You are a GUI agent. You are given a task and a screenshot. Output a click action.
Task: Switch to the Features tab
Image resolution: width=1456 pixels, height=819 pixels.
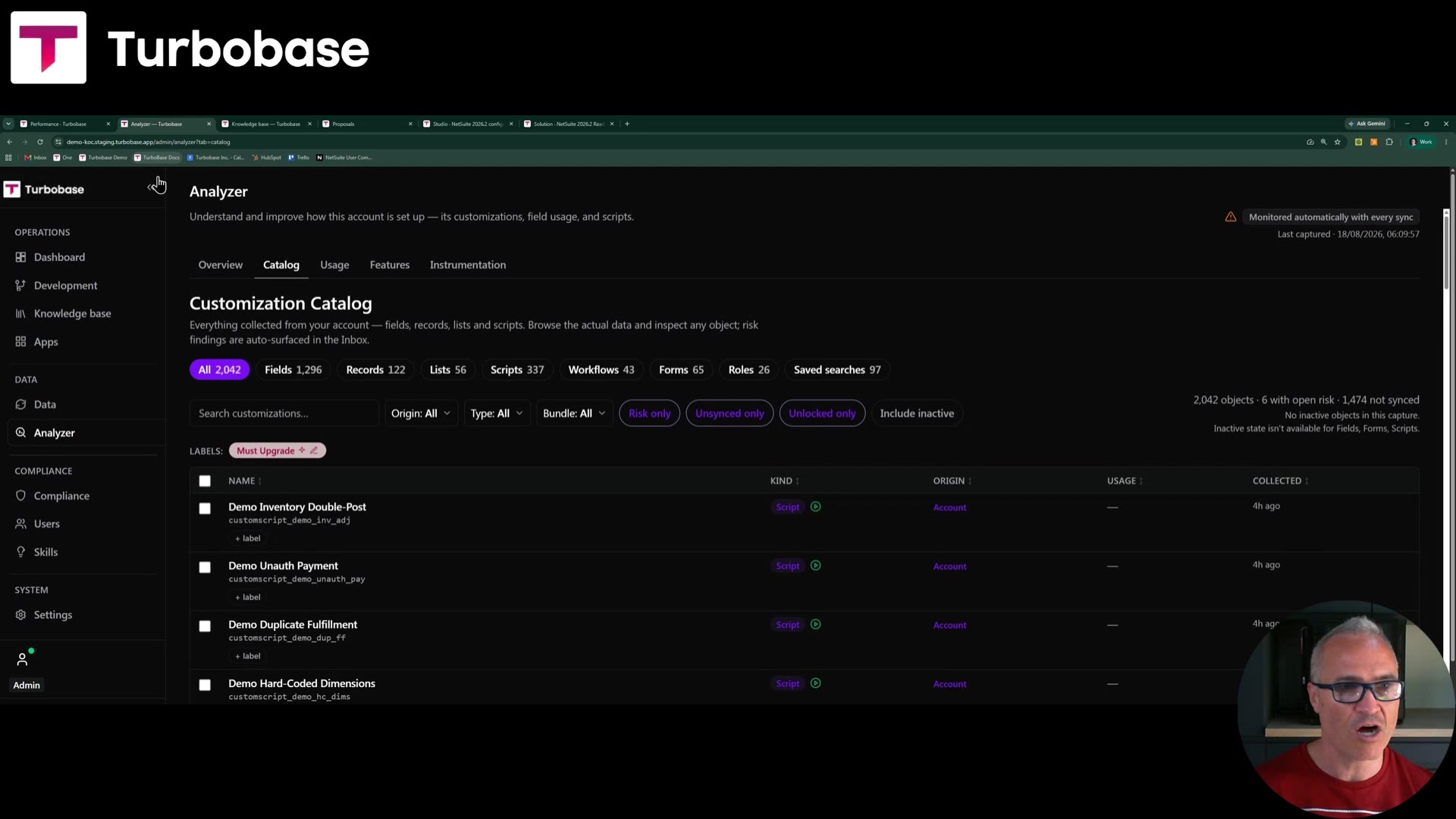390,265
